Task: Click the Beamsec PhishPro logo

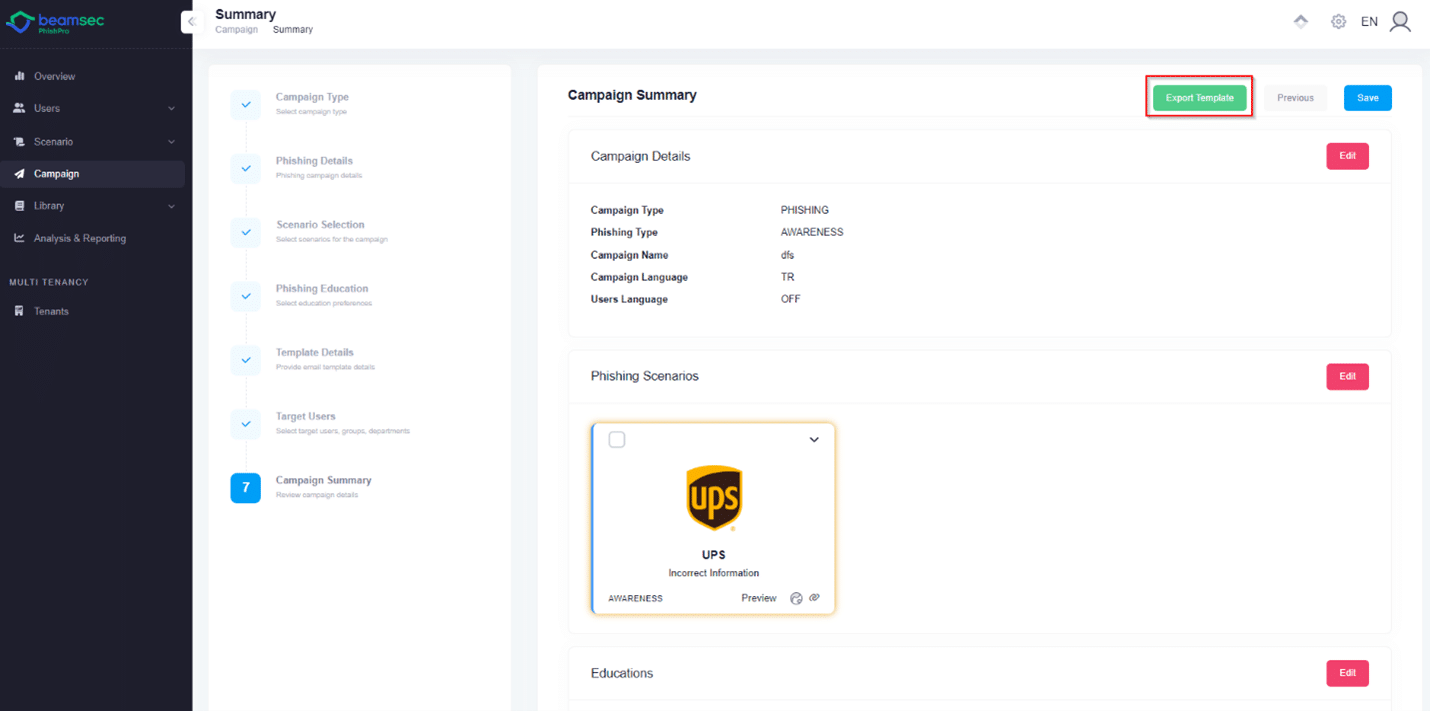Action: point(56,22)
